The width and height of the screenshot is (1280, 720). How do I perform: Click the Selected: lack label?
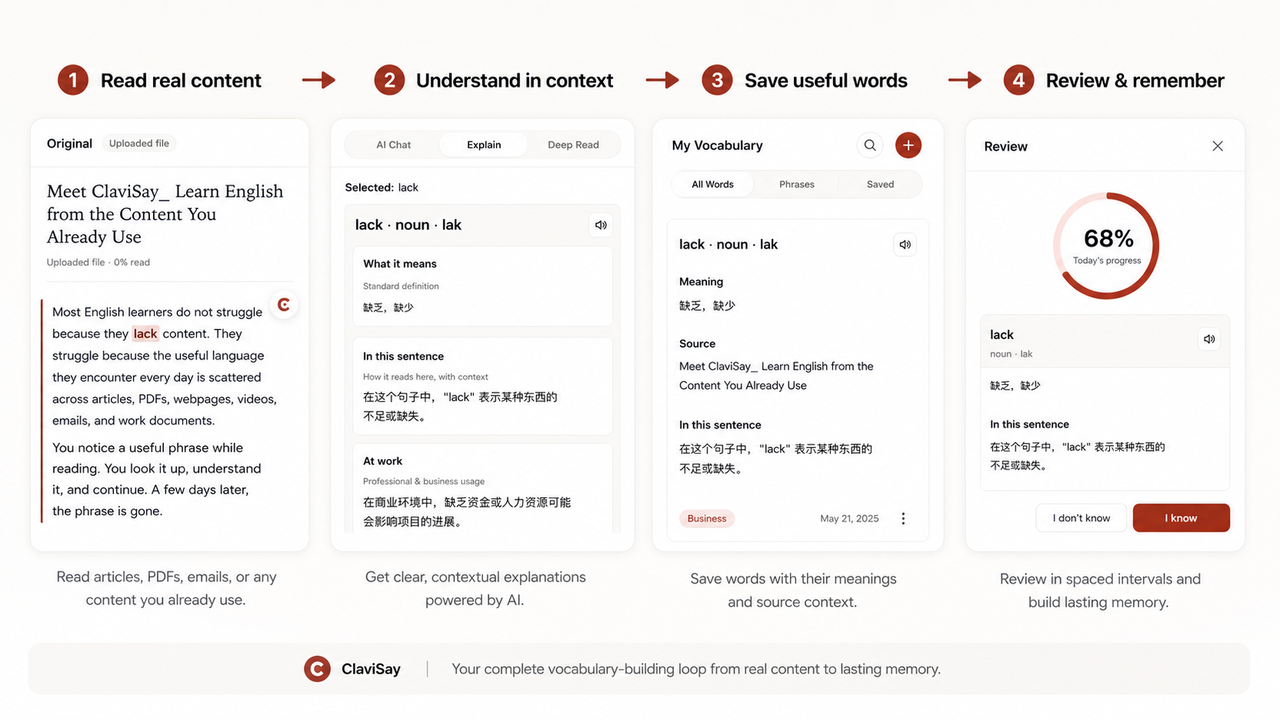coord(382,187)
